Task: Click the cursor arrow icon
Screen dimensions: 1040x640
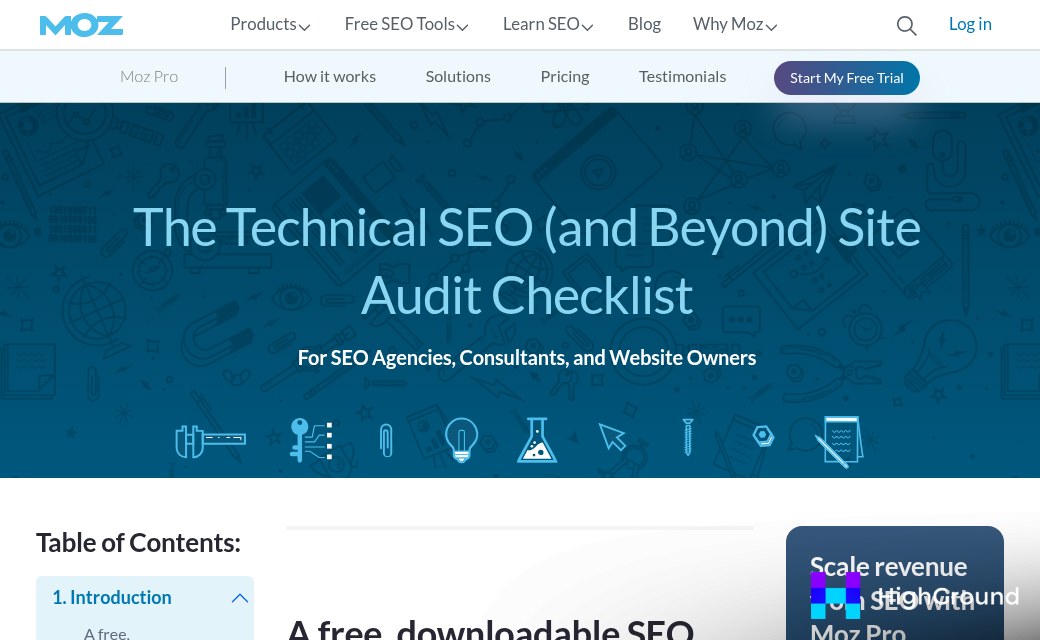Action: tap(612, 437)
